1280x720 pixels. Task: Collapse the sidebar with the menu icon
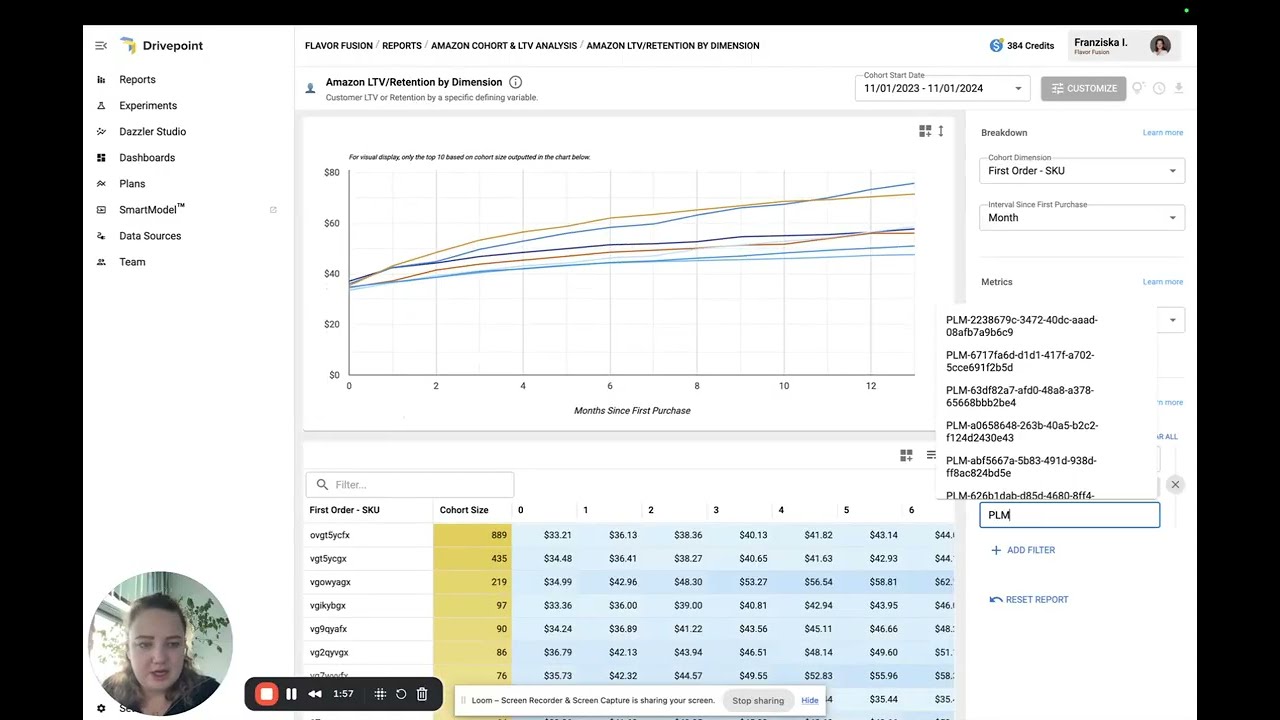point(101,46)
